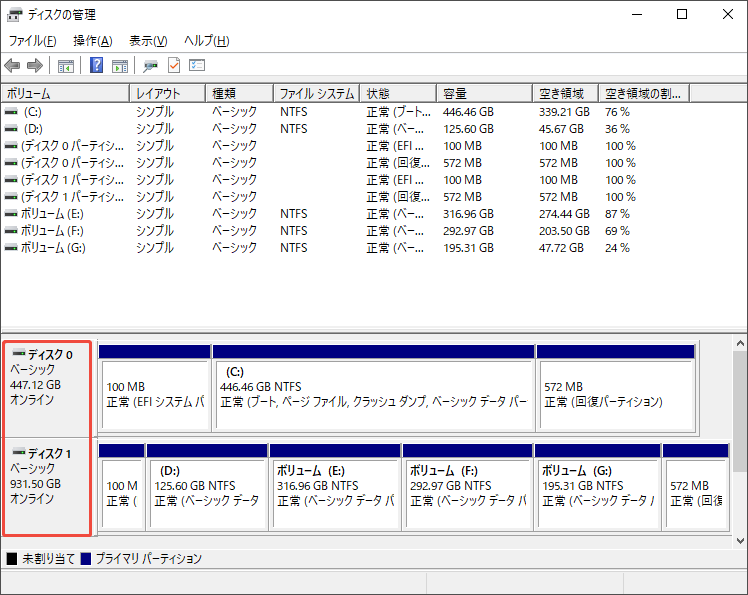Click the Disk Management app title icon

[x=14, y=14]
